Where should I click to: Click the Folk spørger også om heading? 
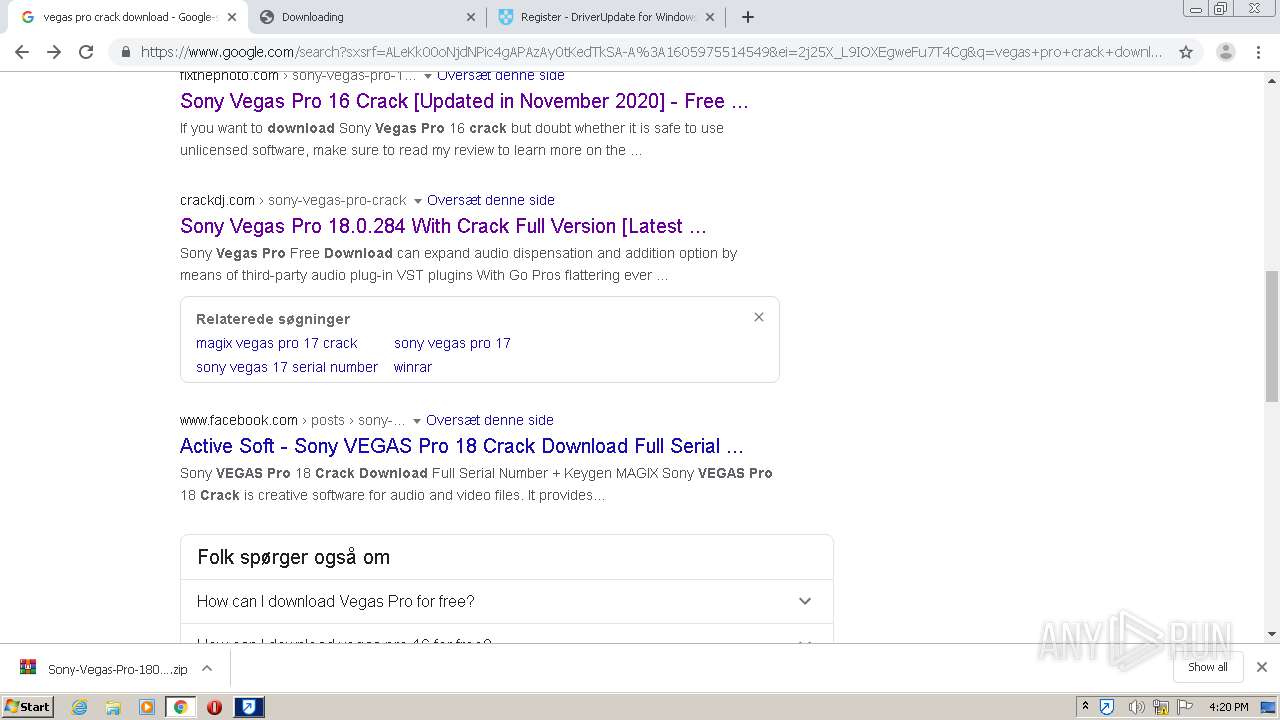point(293,557)
